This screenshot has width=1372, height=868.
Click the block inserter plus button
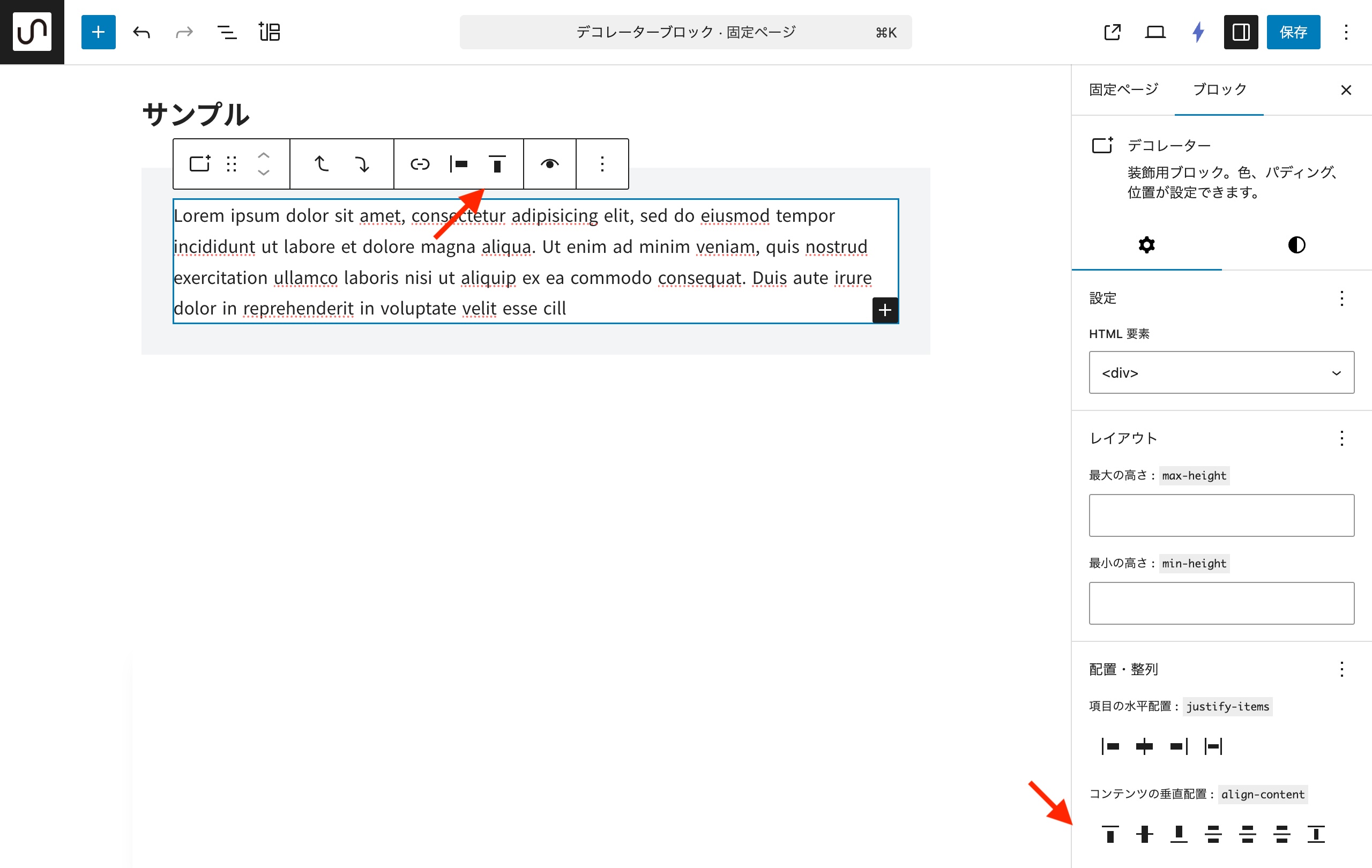click(98, 32)
